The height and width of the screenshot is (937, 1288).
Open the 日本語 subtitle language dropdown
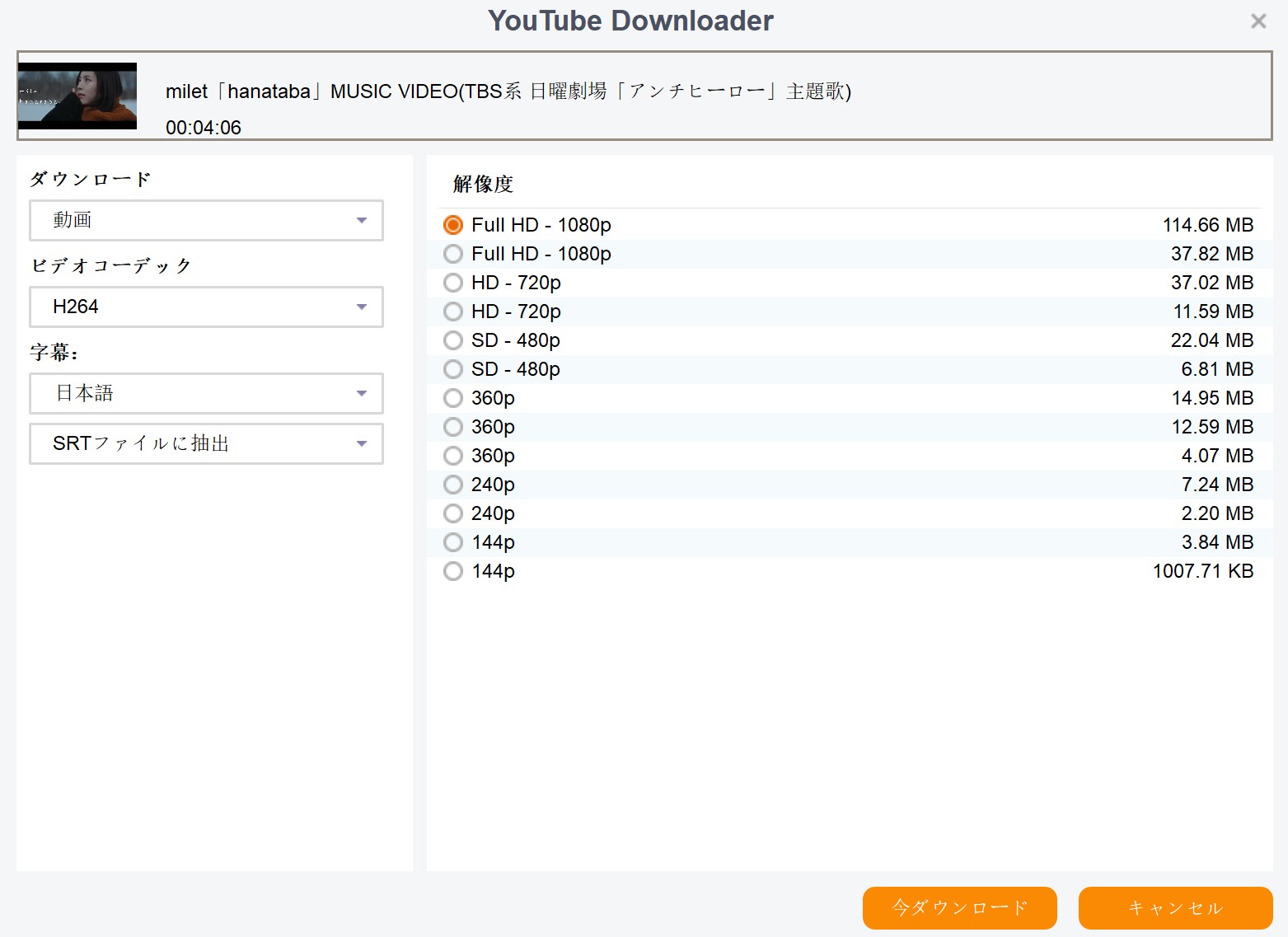pos(206,393)
